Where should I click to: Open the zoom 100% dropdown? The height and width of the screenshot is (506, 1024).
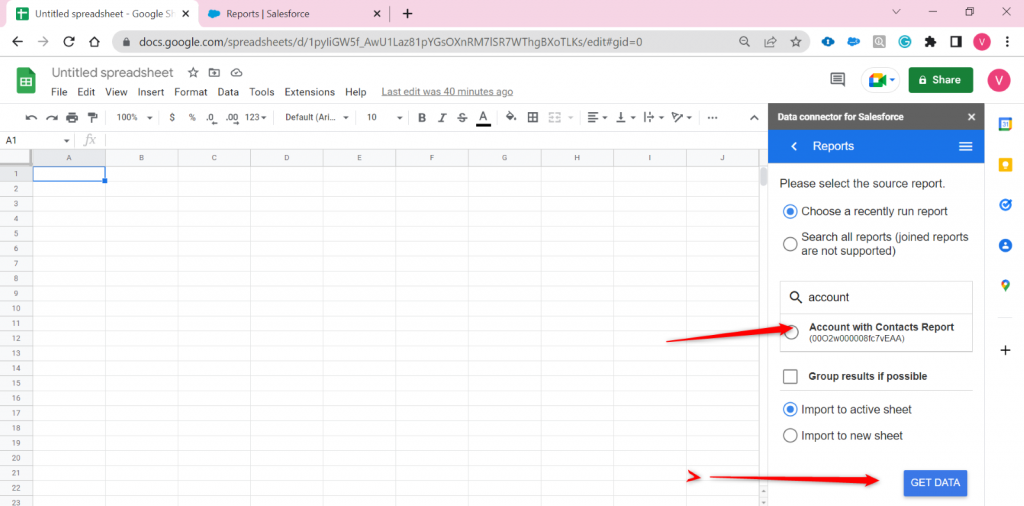(134, 118)
